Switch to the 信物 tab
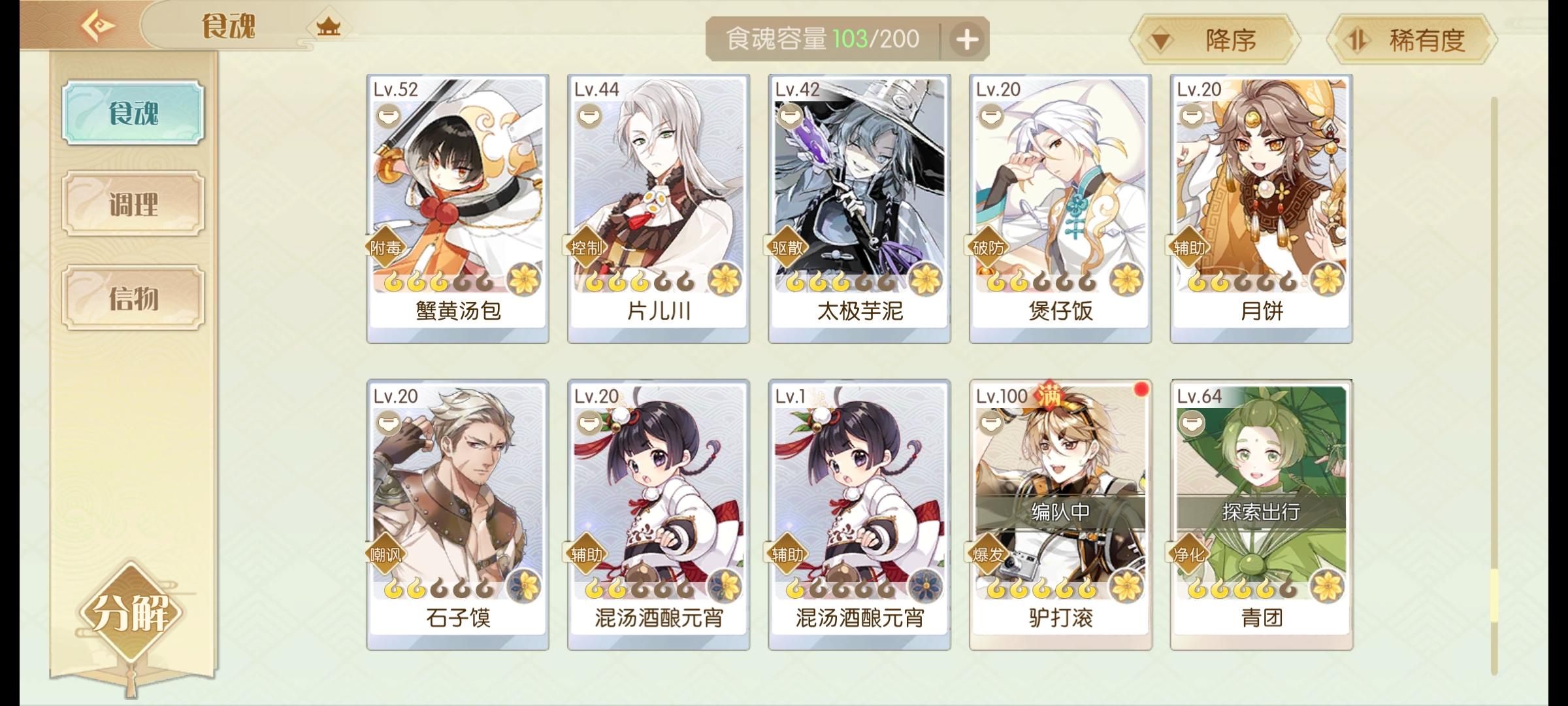The height and width of the screenshot is (706, 1568). coord(133,297)
